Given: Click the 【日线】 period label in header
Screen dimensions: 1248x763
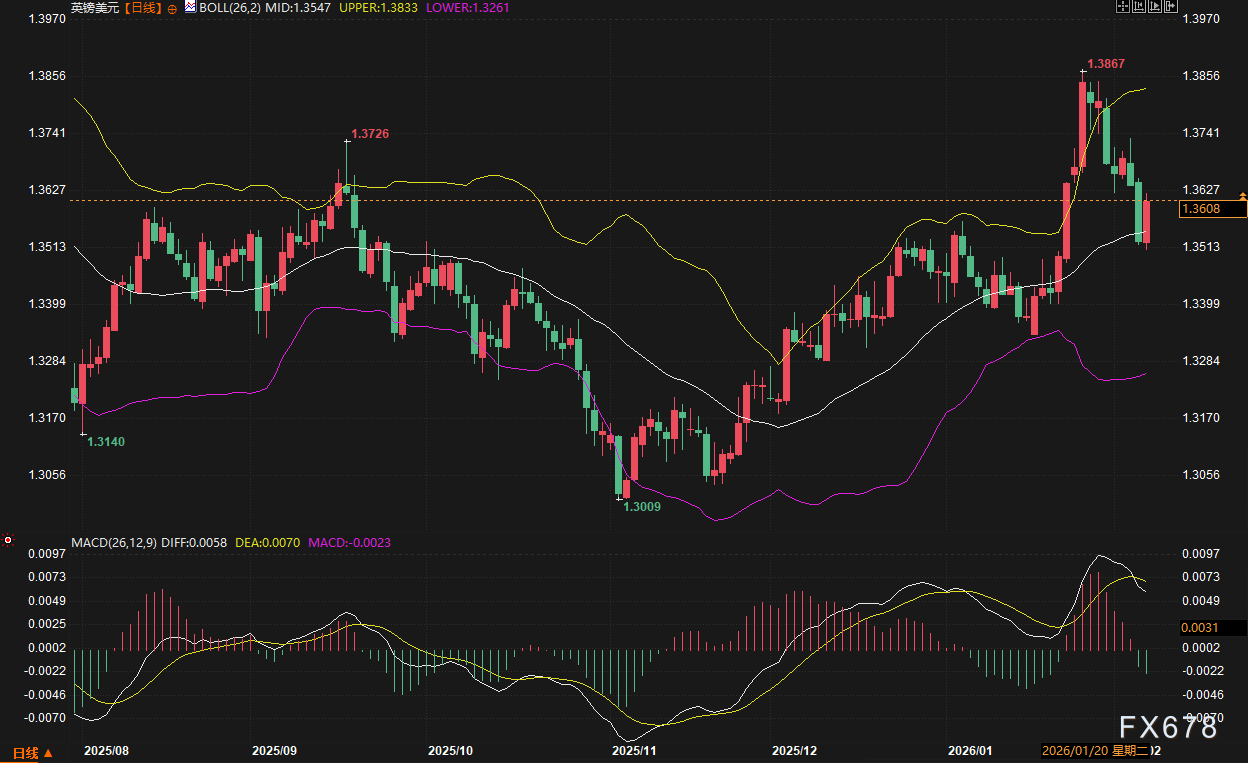Looking at the screenshot, I should coord(139,8).
